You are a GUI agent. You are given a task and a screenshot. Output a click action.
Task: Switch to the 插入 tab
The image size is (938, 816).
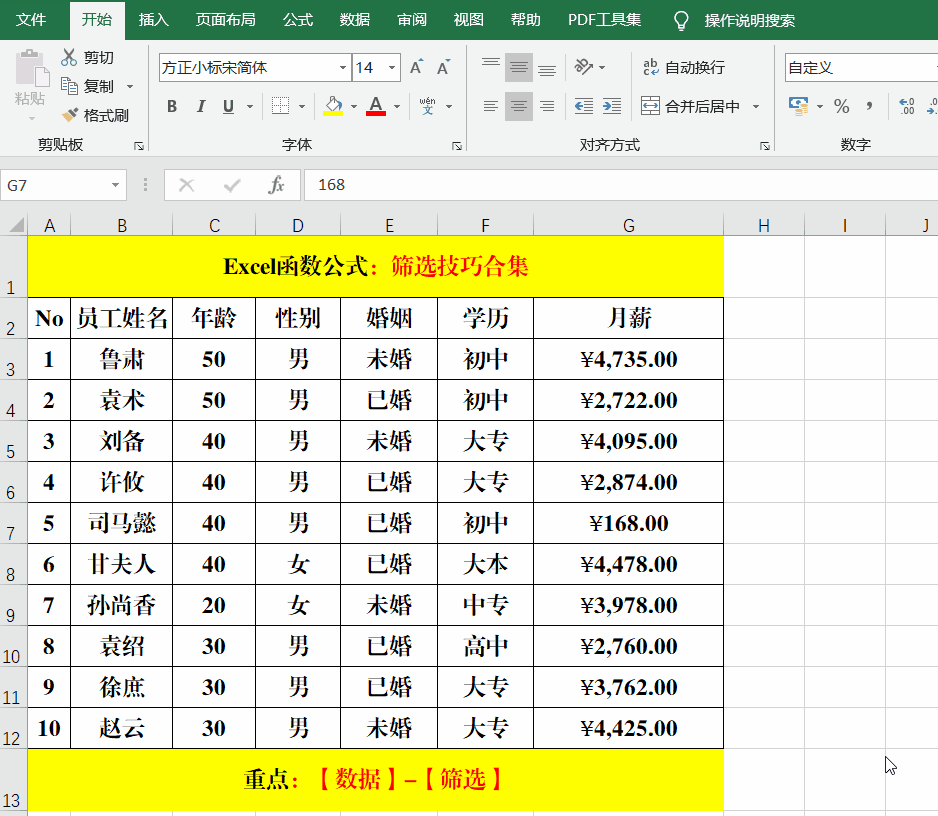[154, 20]
